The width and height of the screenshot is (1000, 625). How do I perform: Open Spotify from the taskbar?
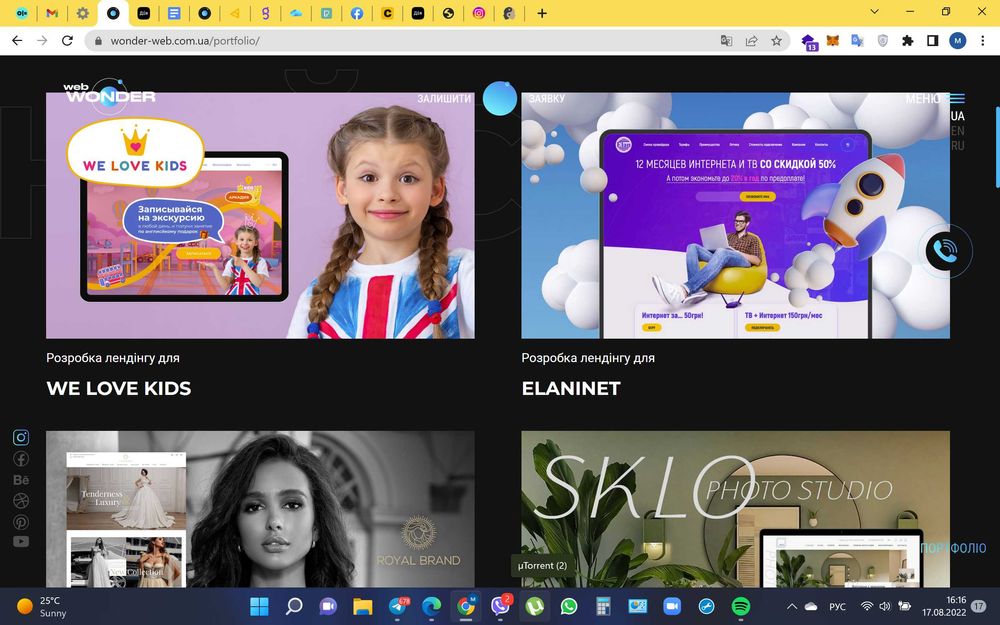tap(740, 606)
